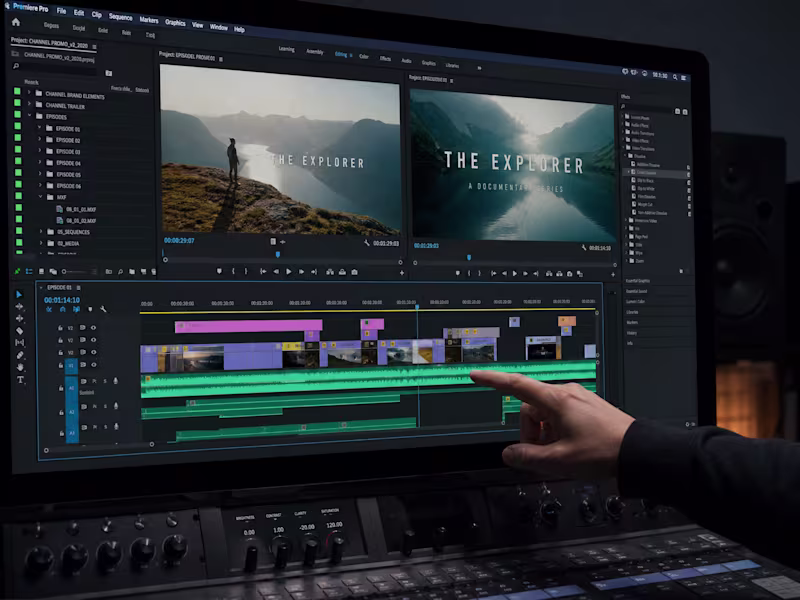Click the Home icon below Premiere Pro
This screenshot has width=800, height=600.
pyautogui.click(x=16, y=22)
